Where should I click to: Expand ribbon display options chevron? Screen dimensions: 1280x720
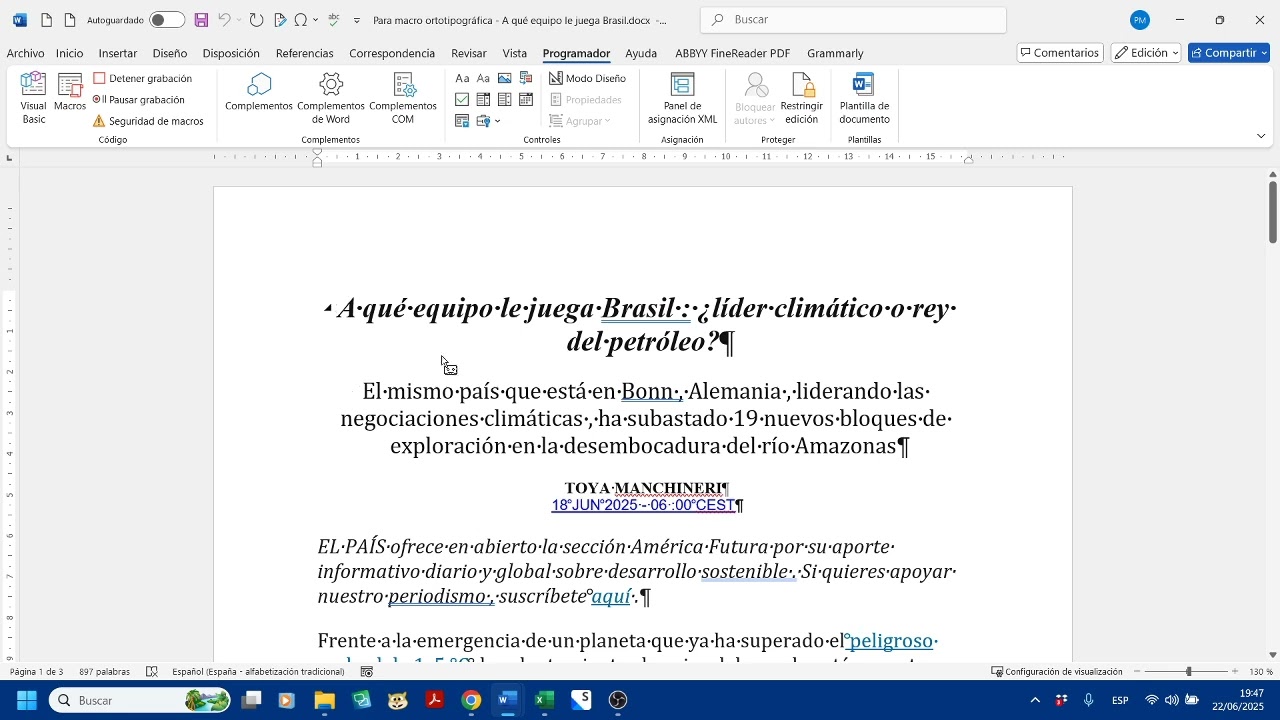[x=1261, y=136]
